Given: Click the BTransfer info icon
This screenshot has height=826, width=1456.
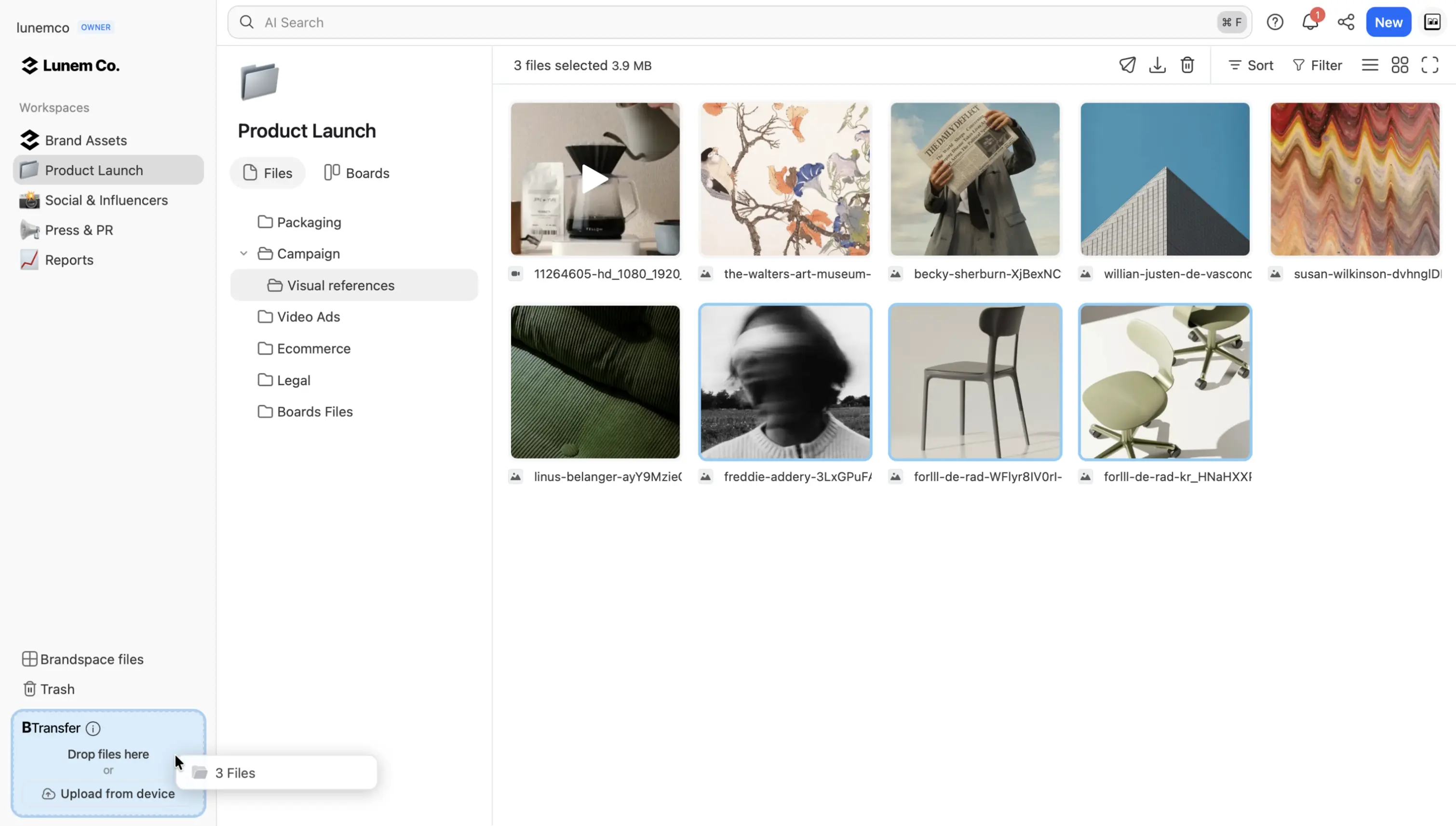Looking at the screenshot, I should pyautogui.click(x=93, y=729).
